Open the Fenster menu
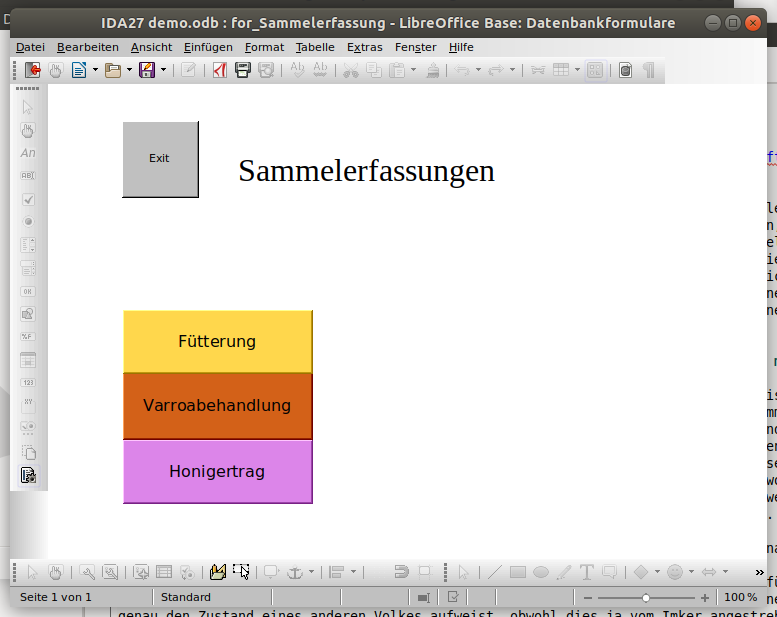 click(415, 47)
